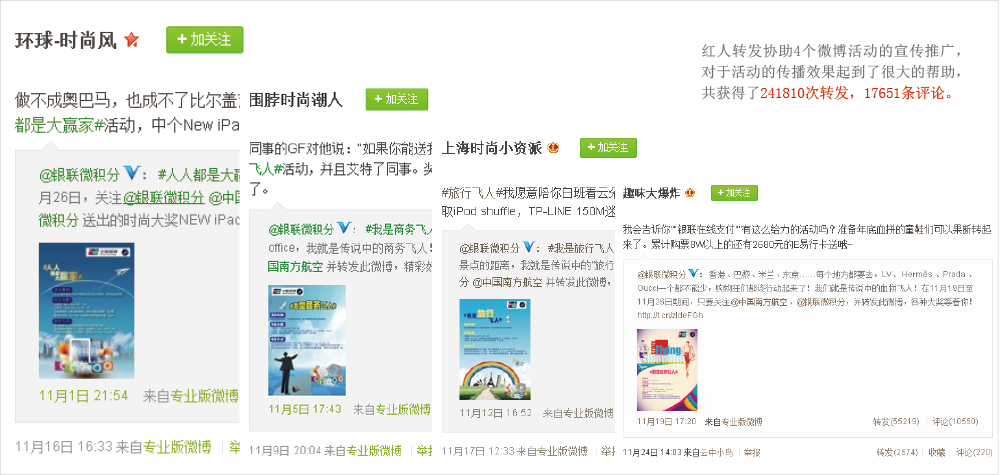Click the 云中小鸟 source link

click(717, 452)
